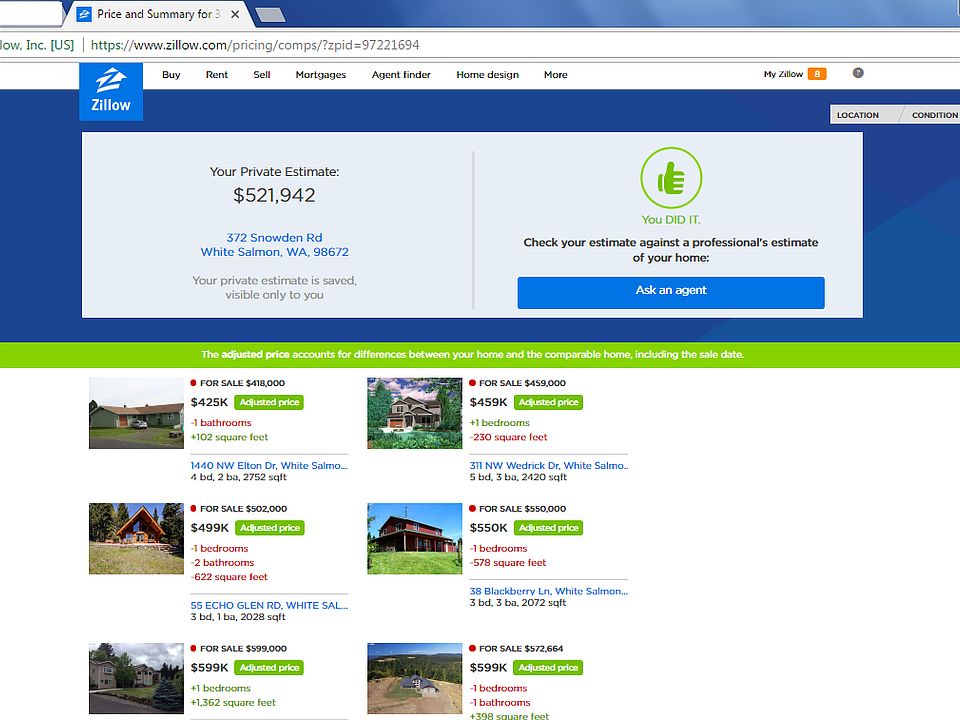Click the 4 bd, 2 ba, 2752 sqft details

pyautogui.click(x=239, y=477)
